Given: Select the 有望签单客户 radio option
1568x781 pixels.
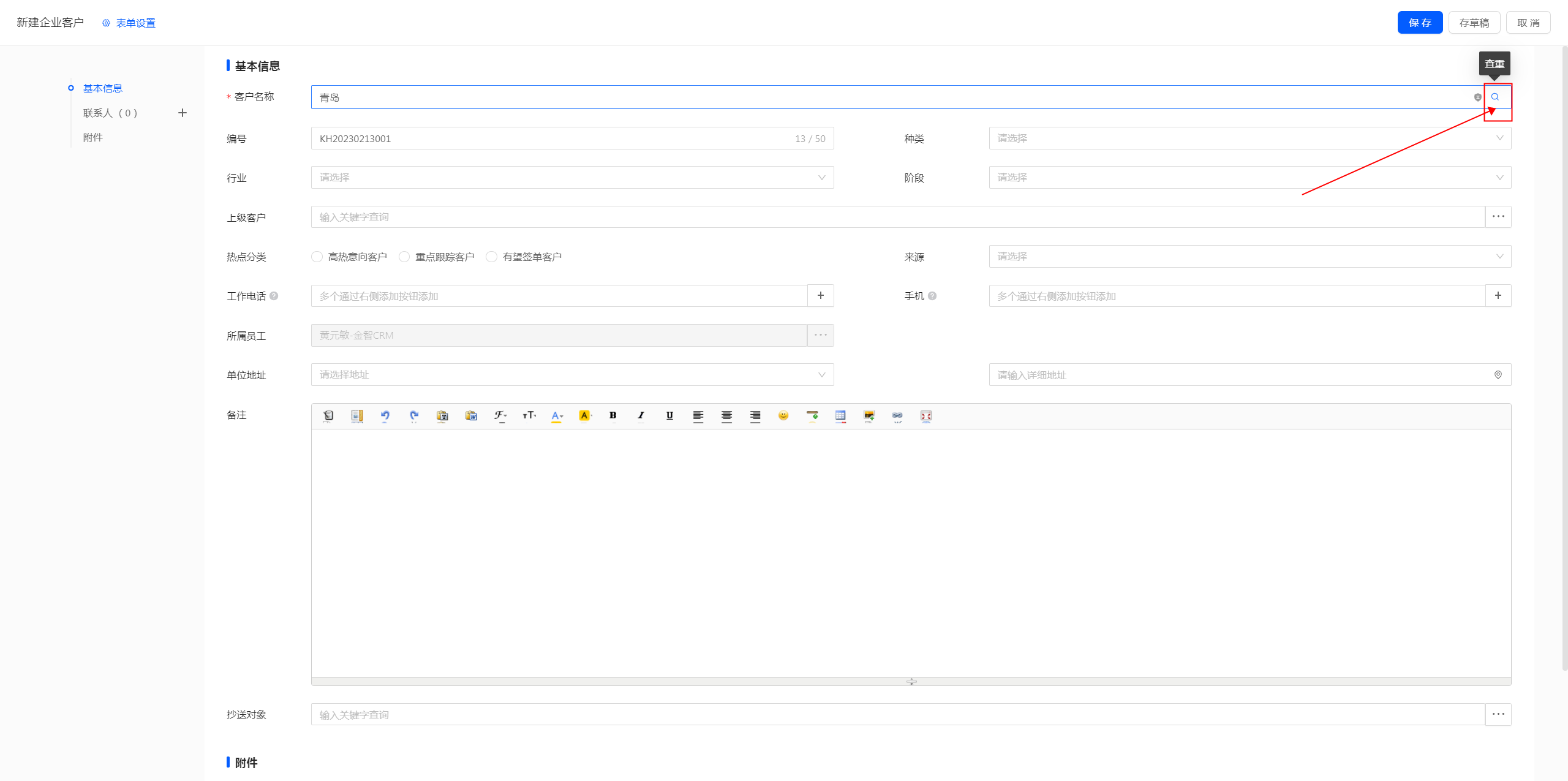Looking at the screenshot, I should click(x=491, y=257).
